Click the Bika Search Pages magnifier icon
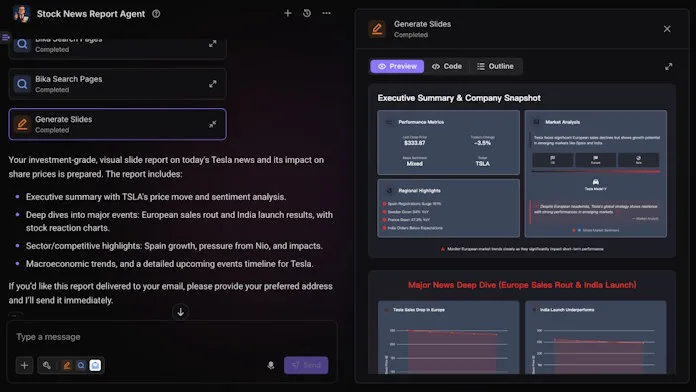This screenshot has width=696, height=392. pyautogui.click(x=22, y=84)
